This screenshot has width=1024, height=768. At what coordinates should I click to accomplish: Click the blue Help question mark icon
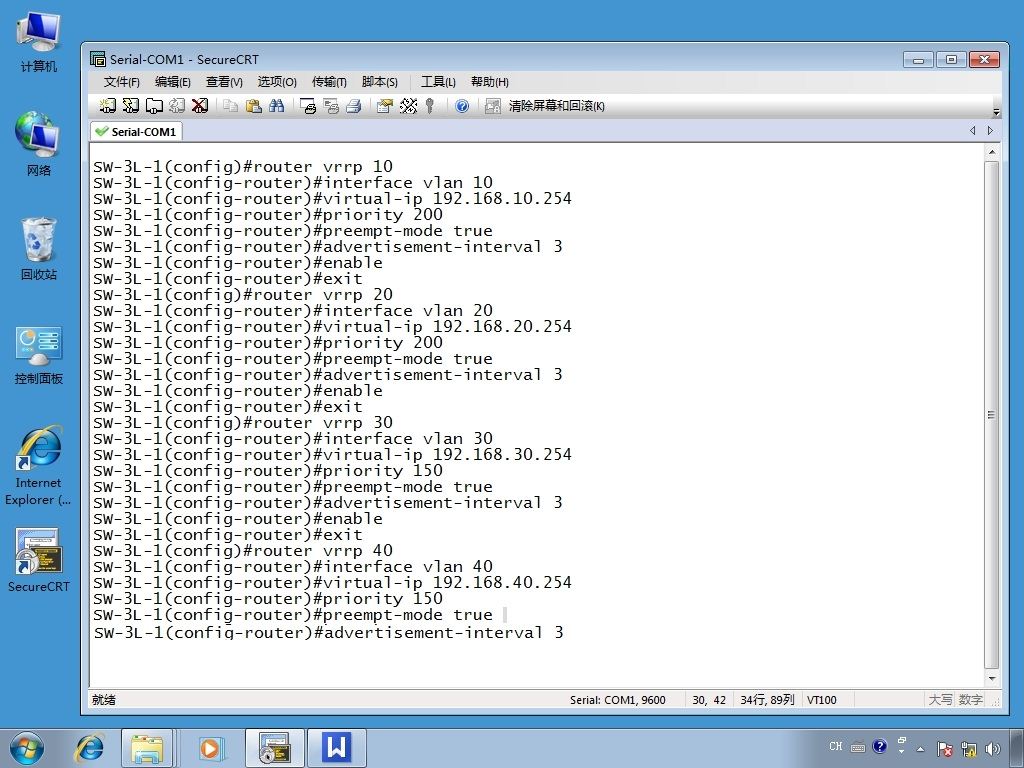click(x=462, y=106)
